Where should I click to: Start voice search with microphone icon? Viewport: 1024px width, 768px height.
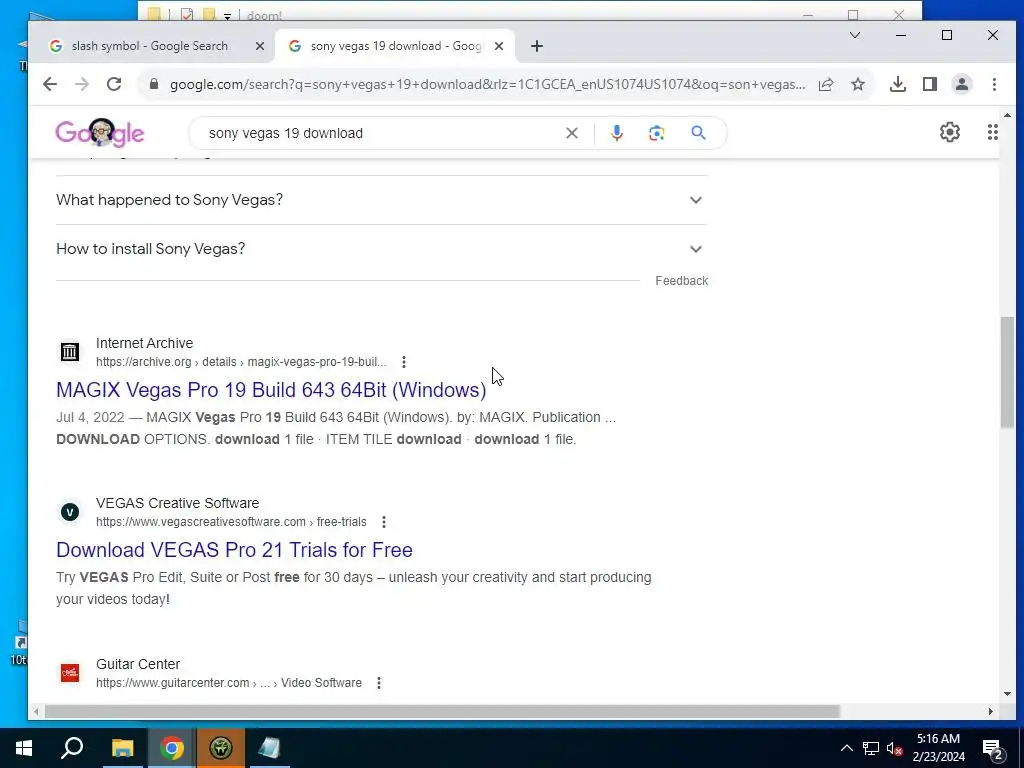(616, 133)
